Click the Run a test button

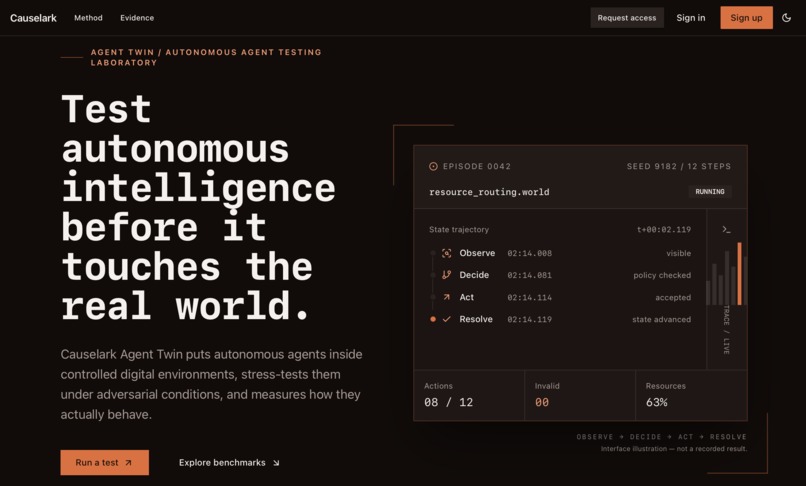point(104,462)
